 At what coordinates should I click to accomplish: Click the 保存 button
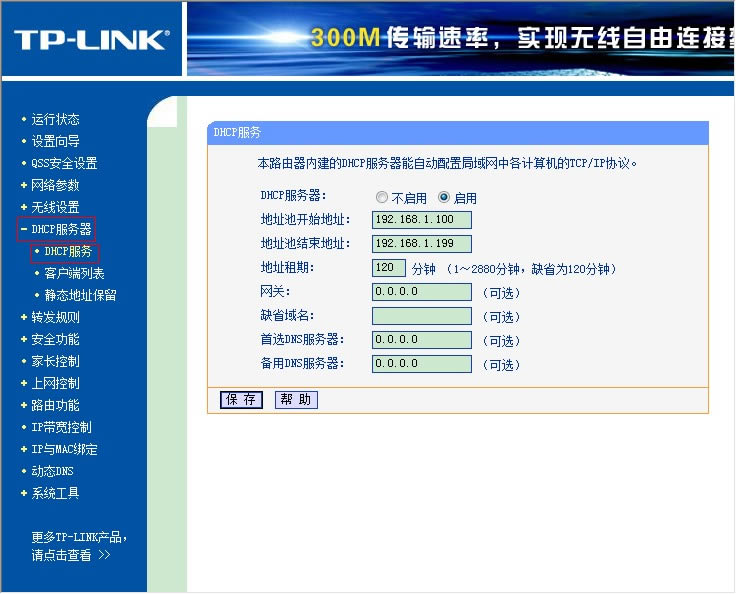tap(241, 400)
